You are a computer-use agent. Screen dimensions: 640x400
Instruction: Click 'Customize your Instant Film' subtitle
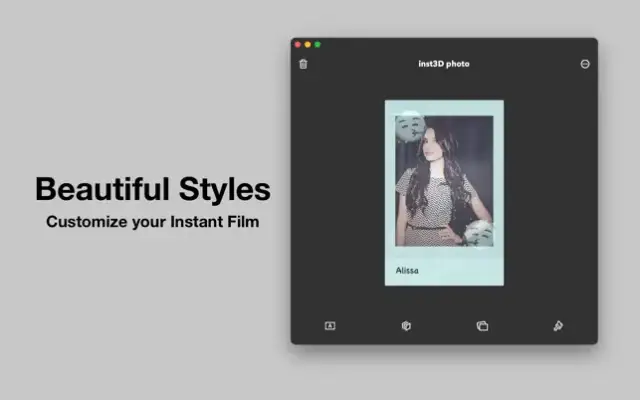153,222
